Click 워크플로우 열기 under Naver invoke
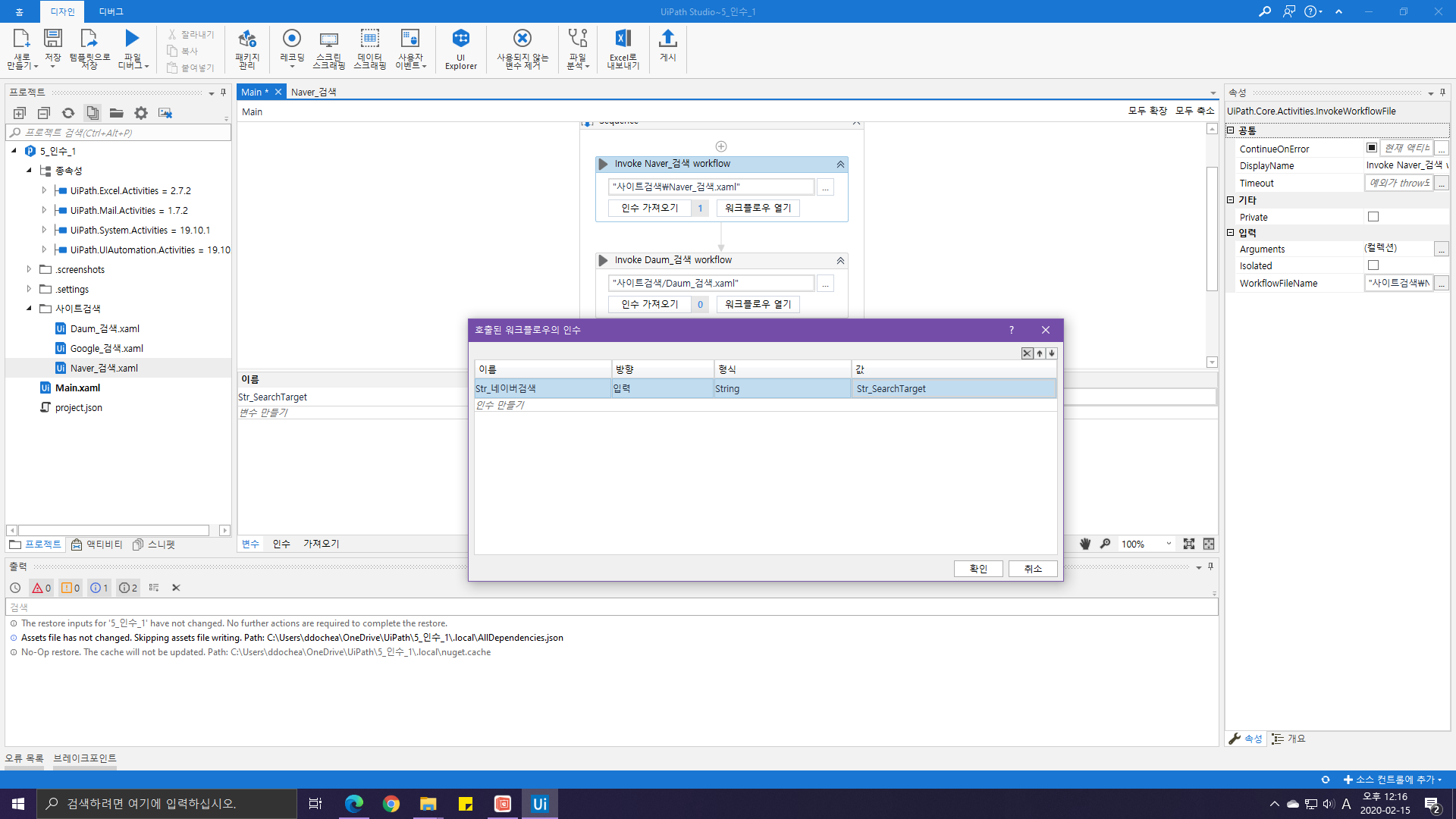 pos(758,208)
